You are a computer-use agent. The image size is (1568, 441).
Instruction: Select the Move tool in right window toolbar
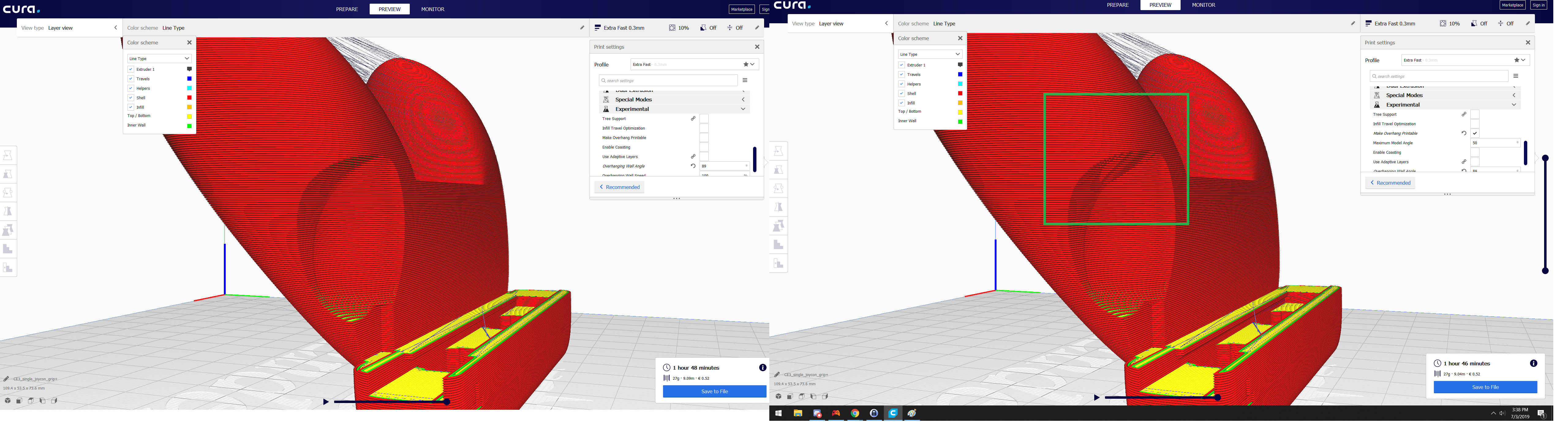[778, 151]
